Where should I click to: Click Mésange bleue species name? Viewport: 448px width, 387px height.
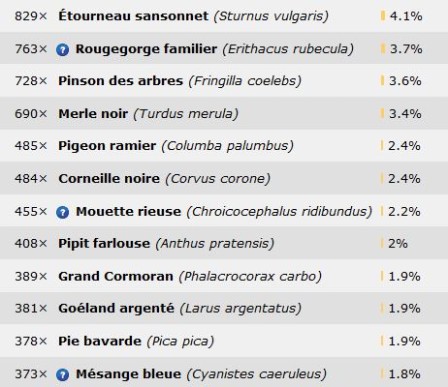(128, 374)
